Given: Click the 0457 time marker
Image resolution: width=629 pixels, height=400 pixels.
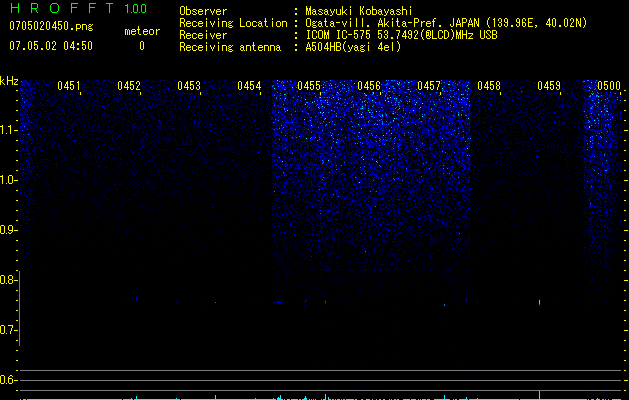Looking at the screenshot, I should 429,86.
